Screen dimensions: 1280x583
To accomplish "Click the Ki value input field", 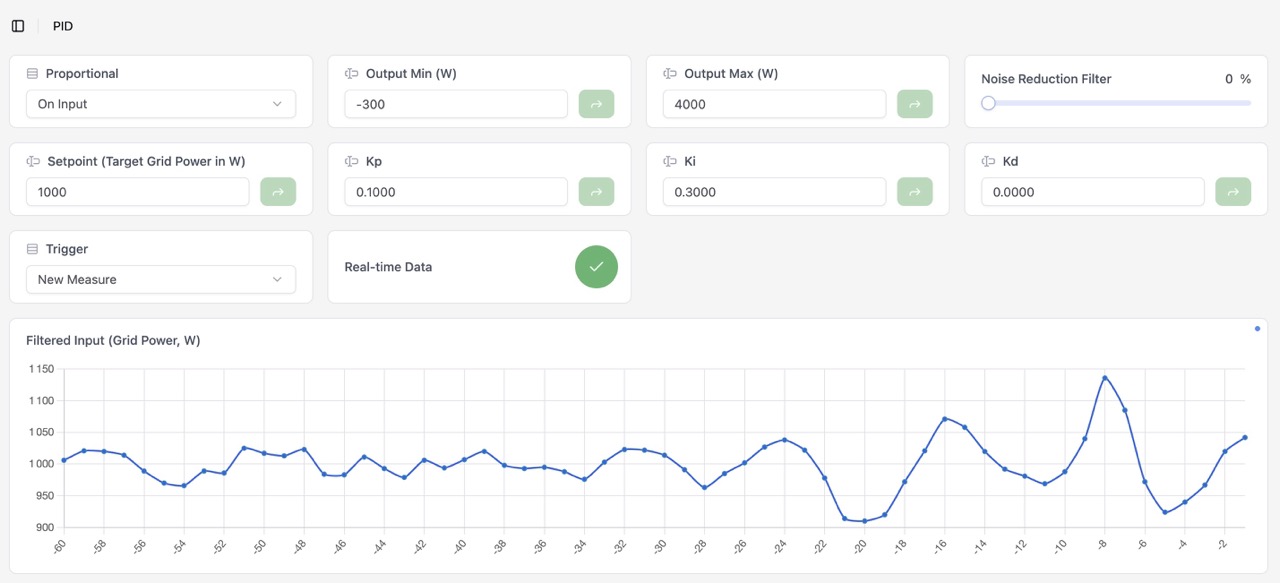I will [773, 192].
